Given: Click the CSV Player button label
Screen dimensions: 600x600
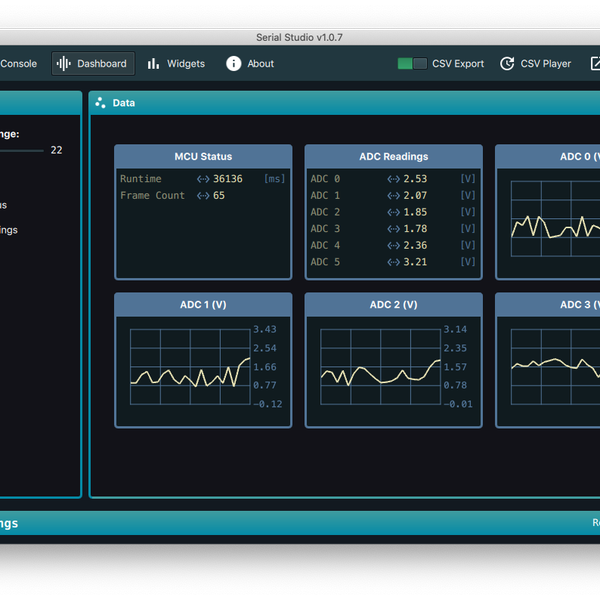Looking at the screenshot, I should tap(546, 64).
